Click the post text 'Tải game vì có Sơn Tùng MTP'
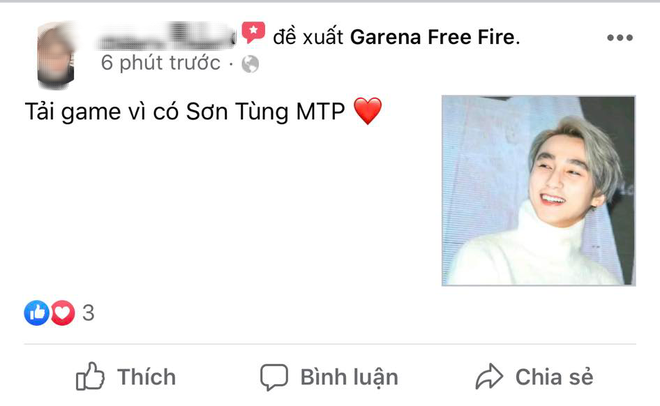The height and width of the screenshot is (406, 660). tap(185, 112)
